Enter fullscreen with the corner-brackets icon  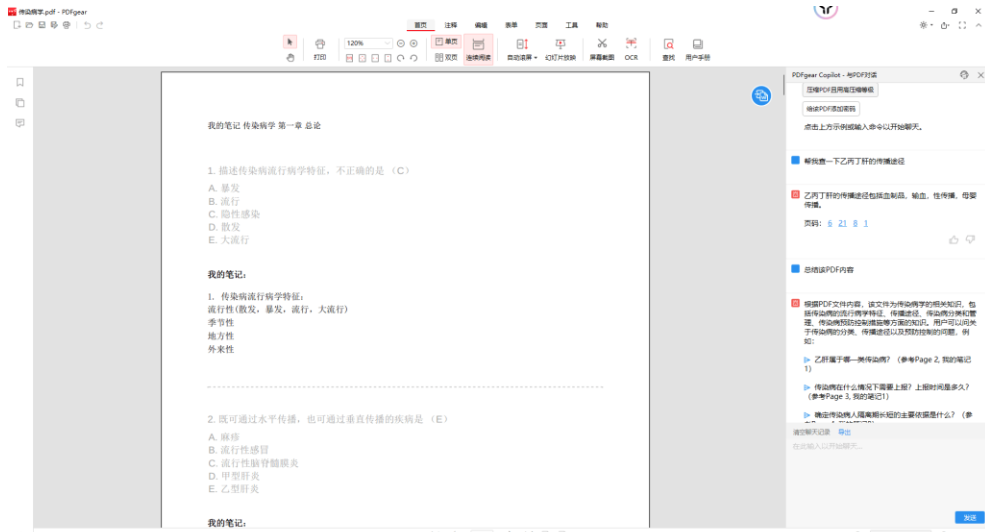coord(962,25)
